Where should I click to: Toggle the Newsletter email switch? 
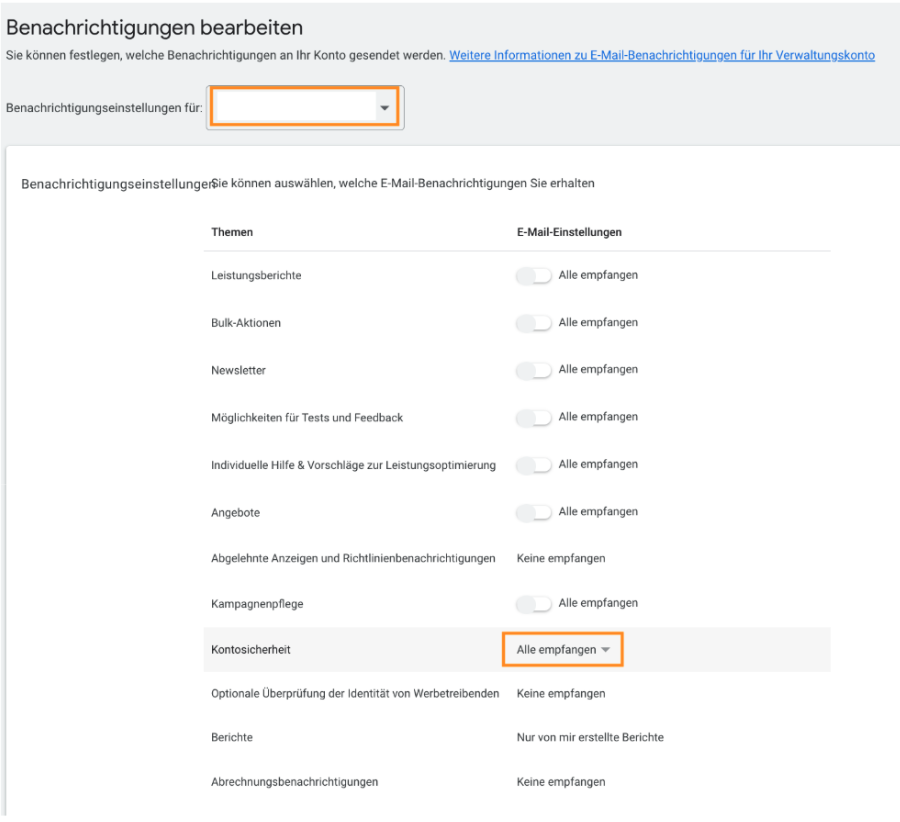pyautogui.click(x=533, y=370)
